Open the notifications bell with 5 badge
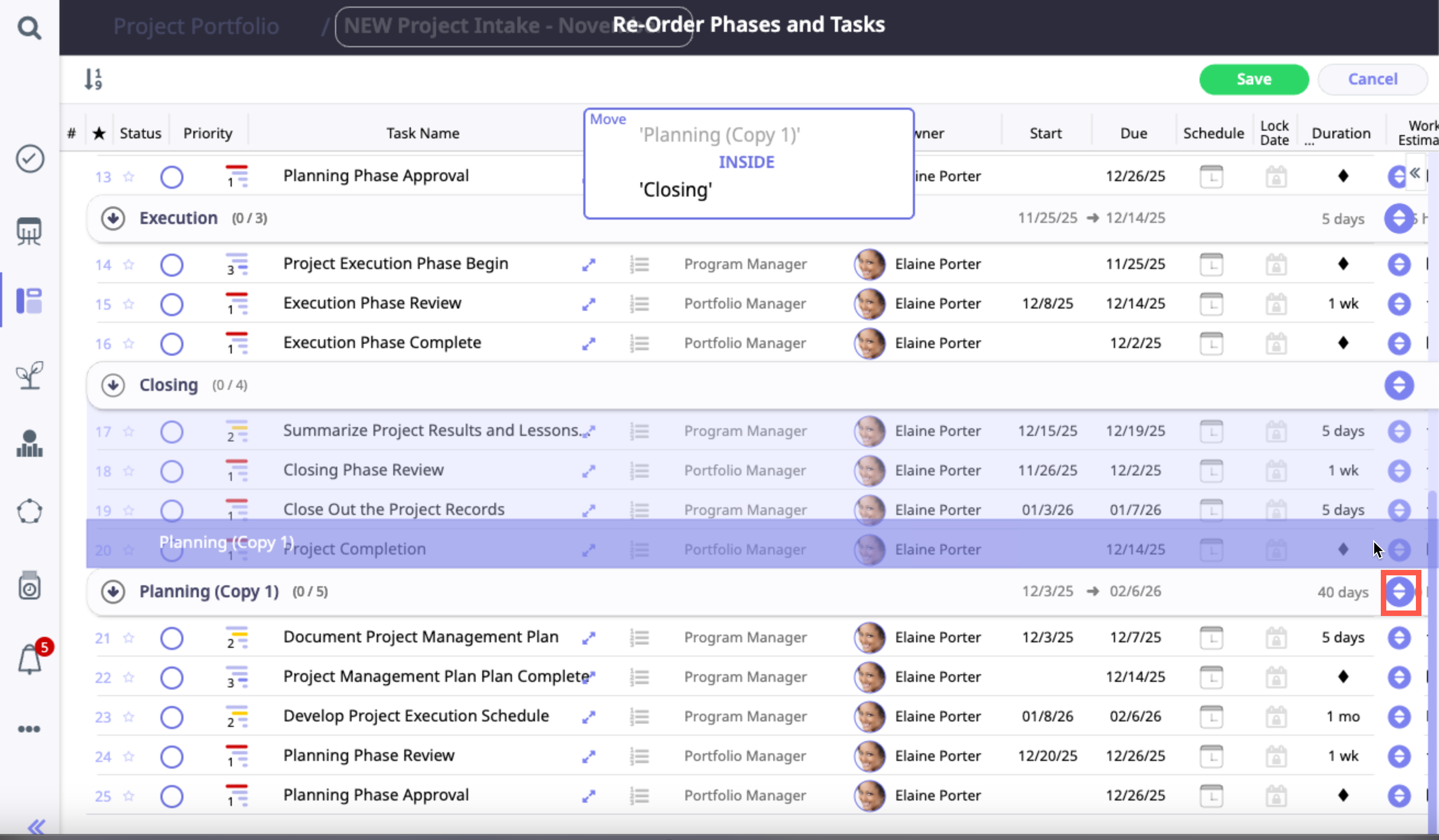The height and width of the screenshot is (840, 1439). click(30, 660)
